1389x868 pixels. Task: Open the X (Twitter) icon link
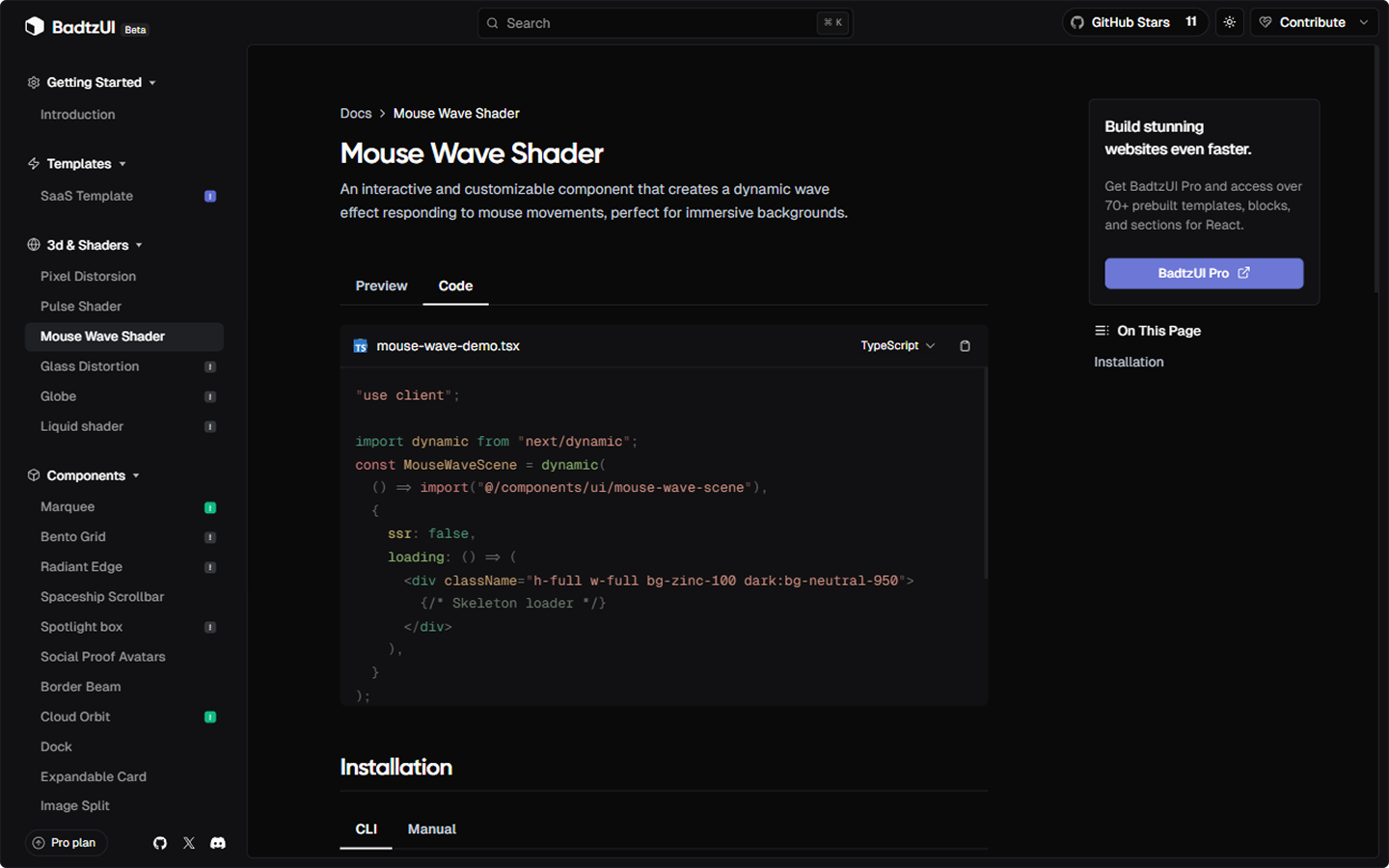(189, 843)
